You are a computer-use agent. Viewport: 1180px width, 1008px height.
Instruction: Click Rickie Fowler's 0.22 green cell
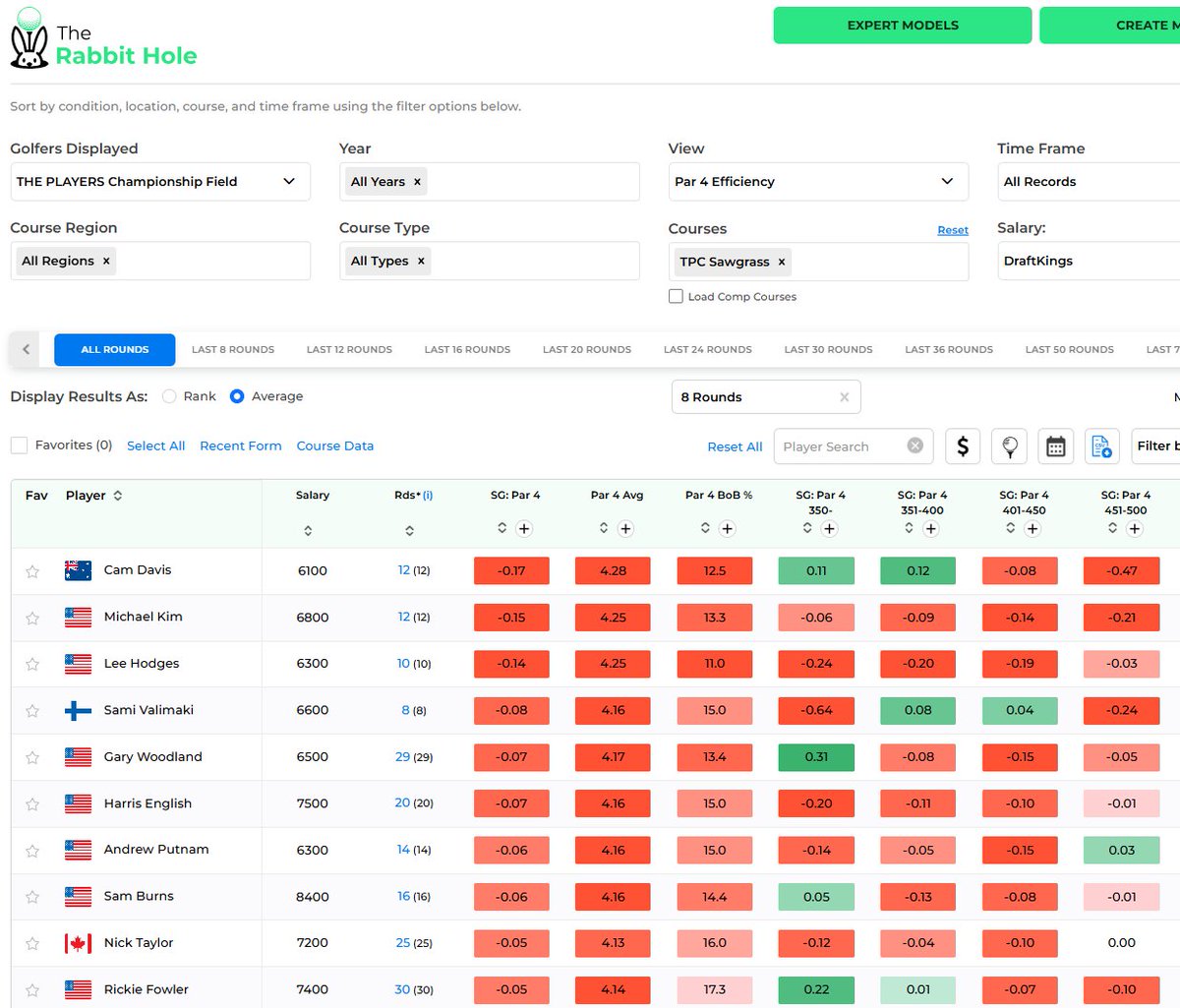click(816, 990)
